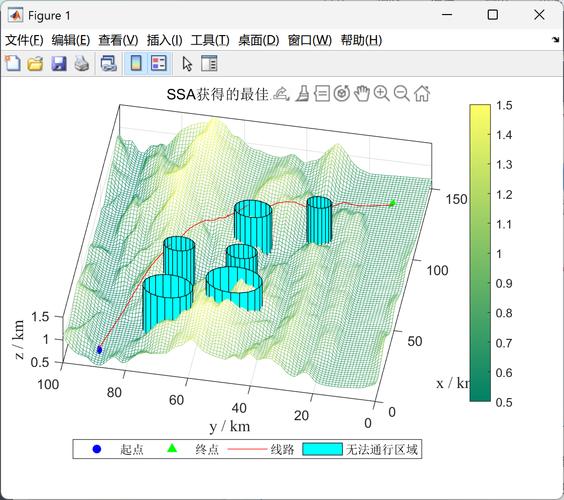This screenshot has height=500, width=564.
Task: Click the Print Figure icon
Action: click(x=82, y=64)
